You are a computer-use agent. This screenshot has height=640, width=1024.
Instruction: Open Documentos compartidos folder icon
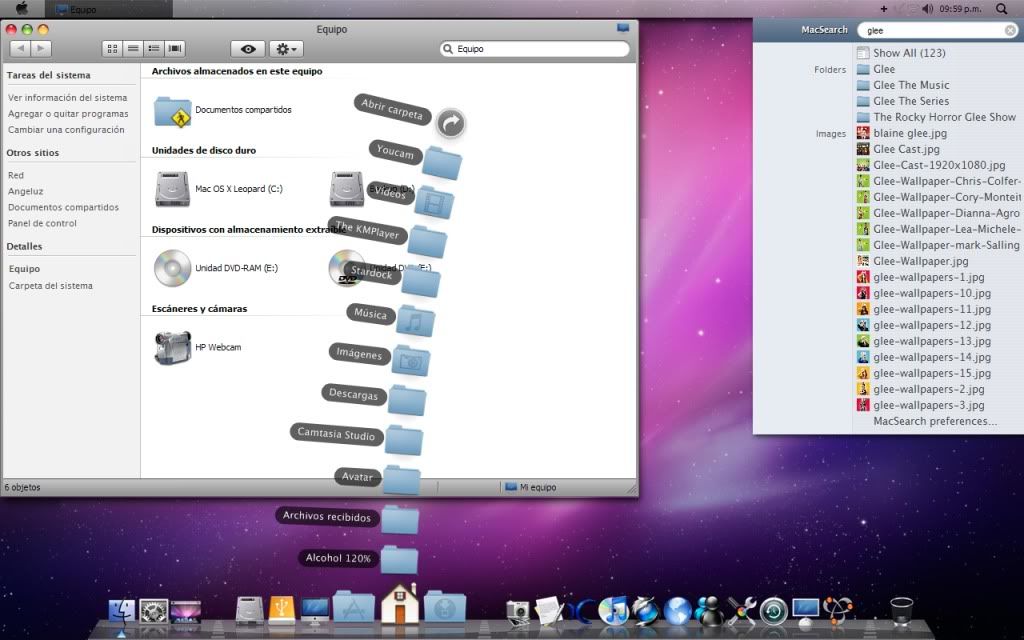coord(172,111)
